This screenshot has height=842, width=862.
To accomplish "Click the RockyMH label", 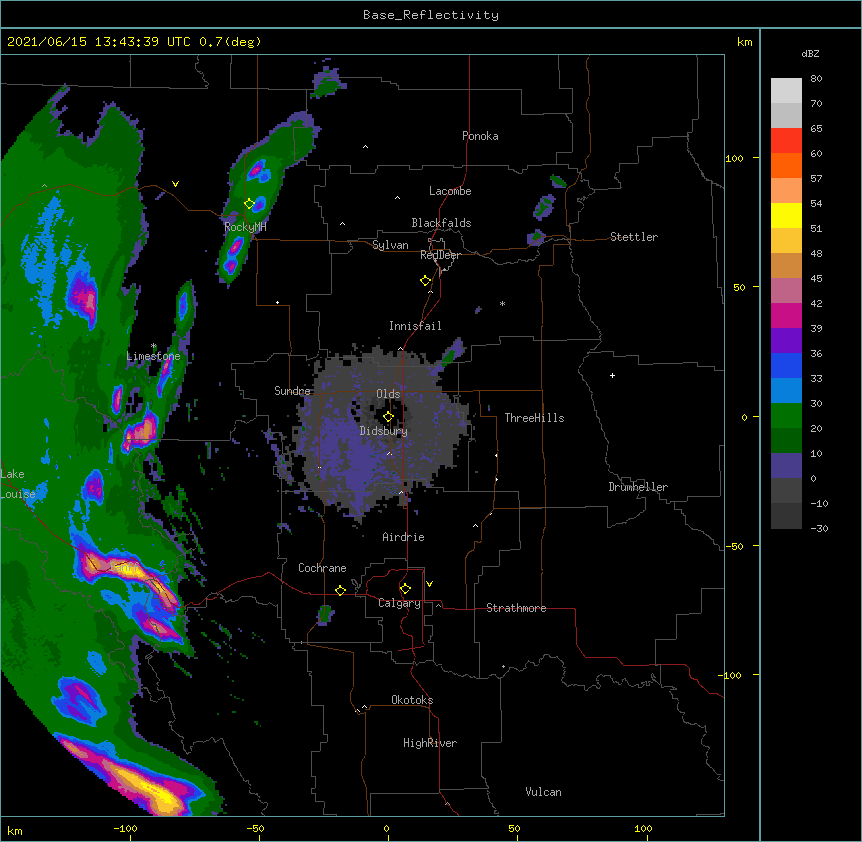I will [245, 227].
